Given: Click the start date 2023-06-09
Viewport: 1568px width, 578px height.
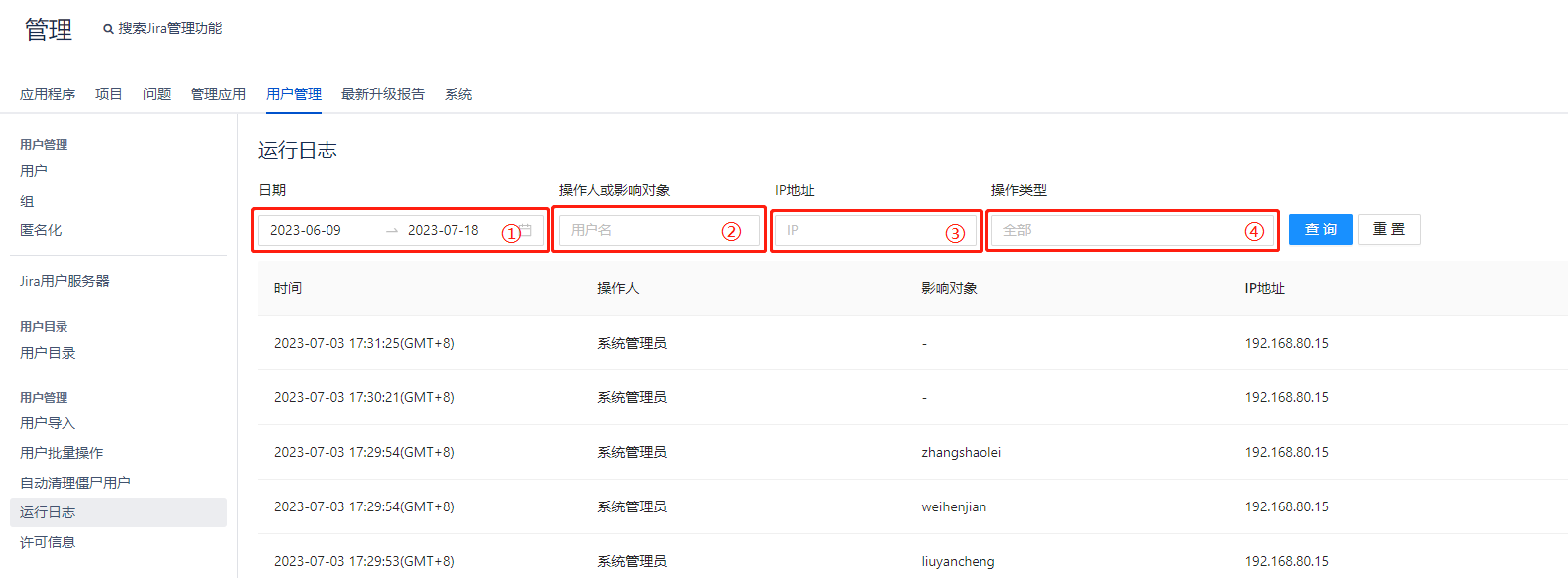Looking at the screenshot, I should 306,230.
